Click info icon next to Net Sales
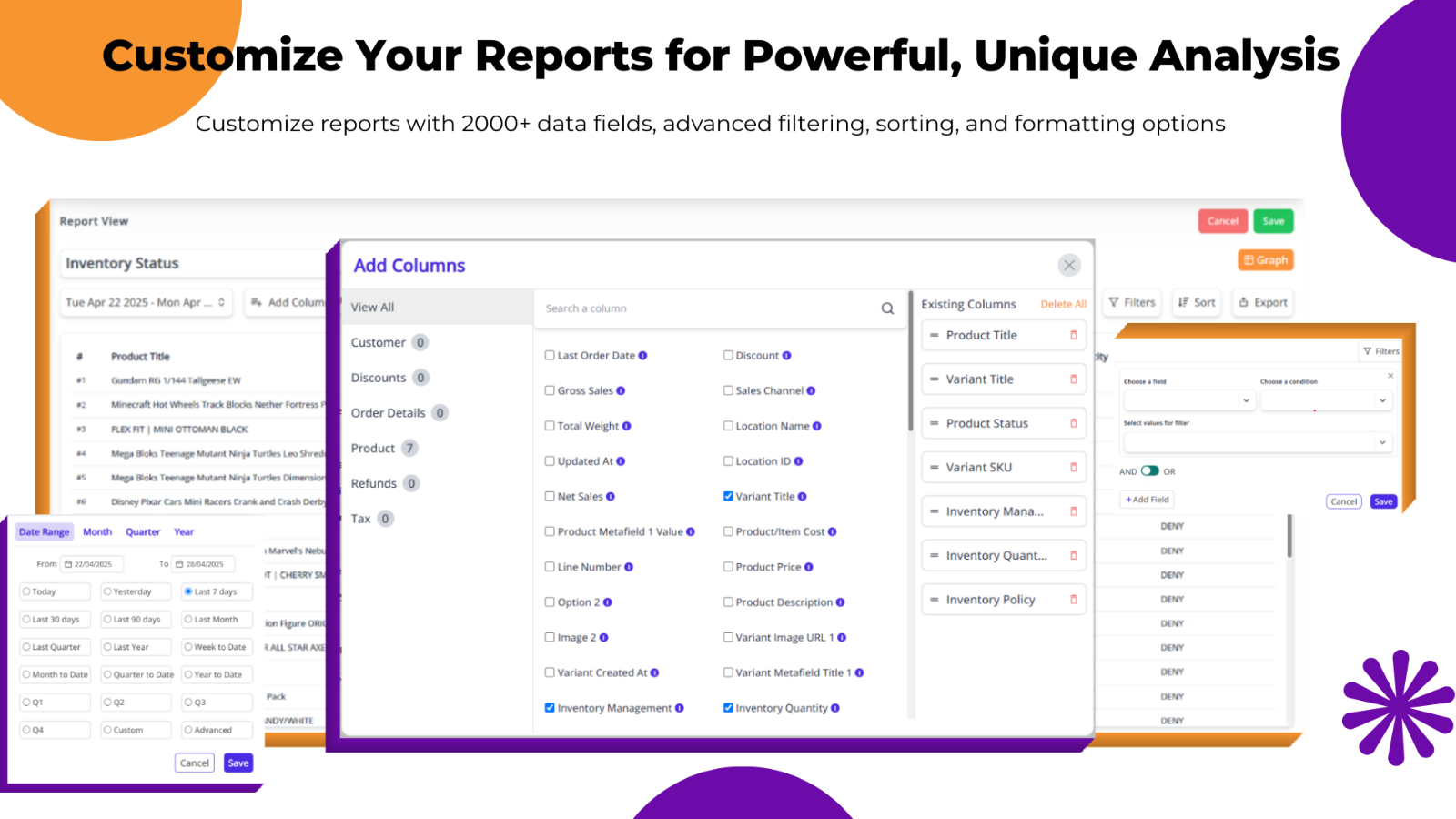The width and height of the screenshot is (1456, 819). pos(611,497)
